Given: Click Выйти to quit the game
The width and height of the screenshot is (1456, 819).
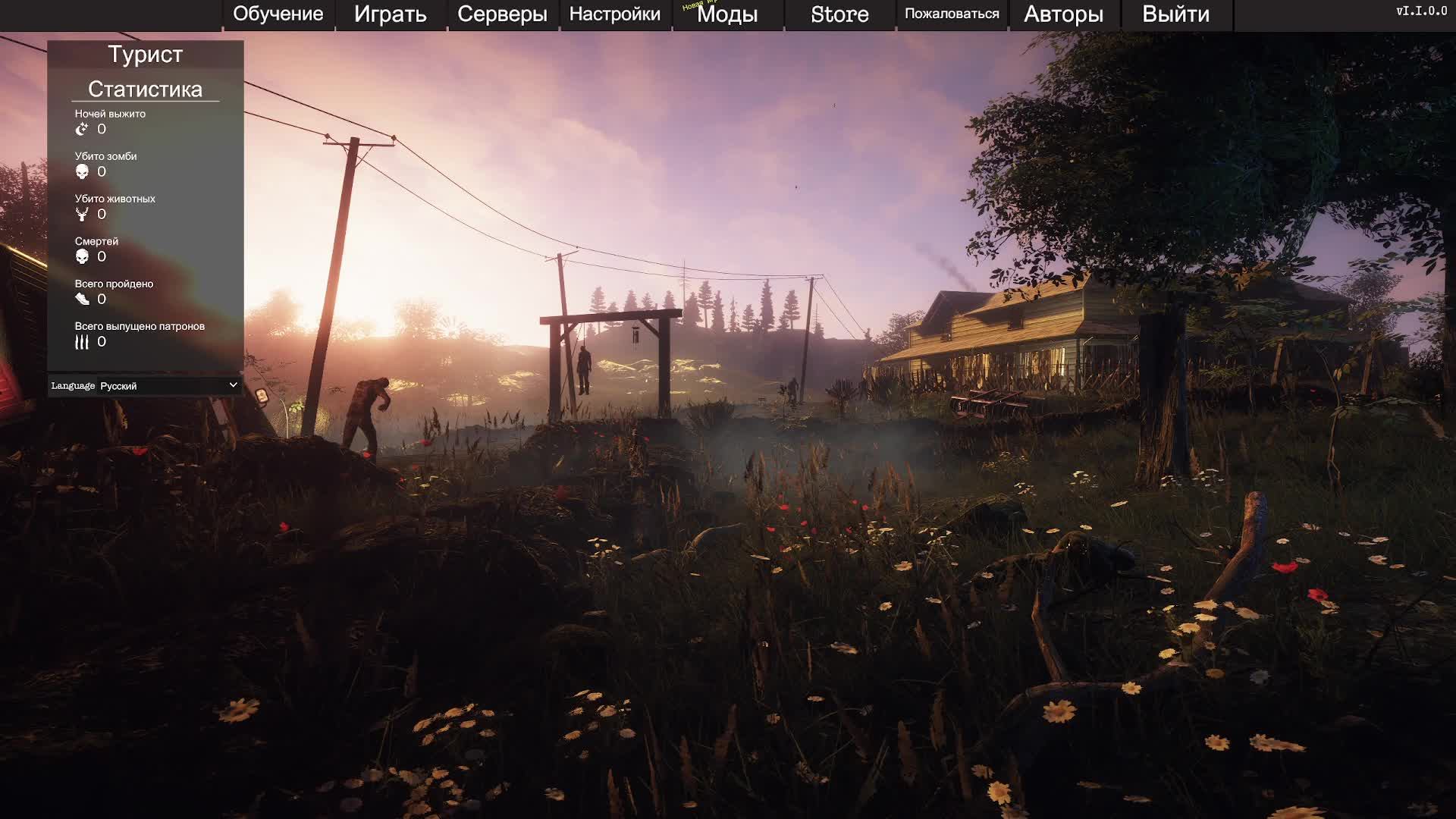Looking at the screenshot, I should pyautogui.click(x=1175, y=14).
